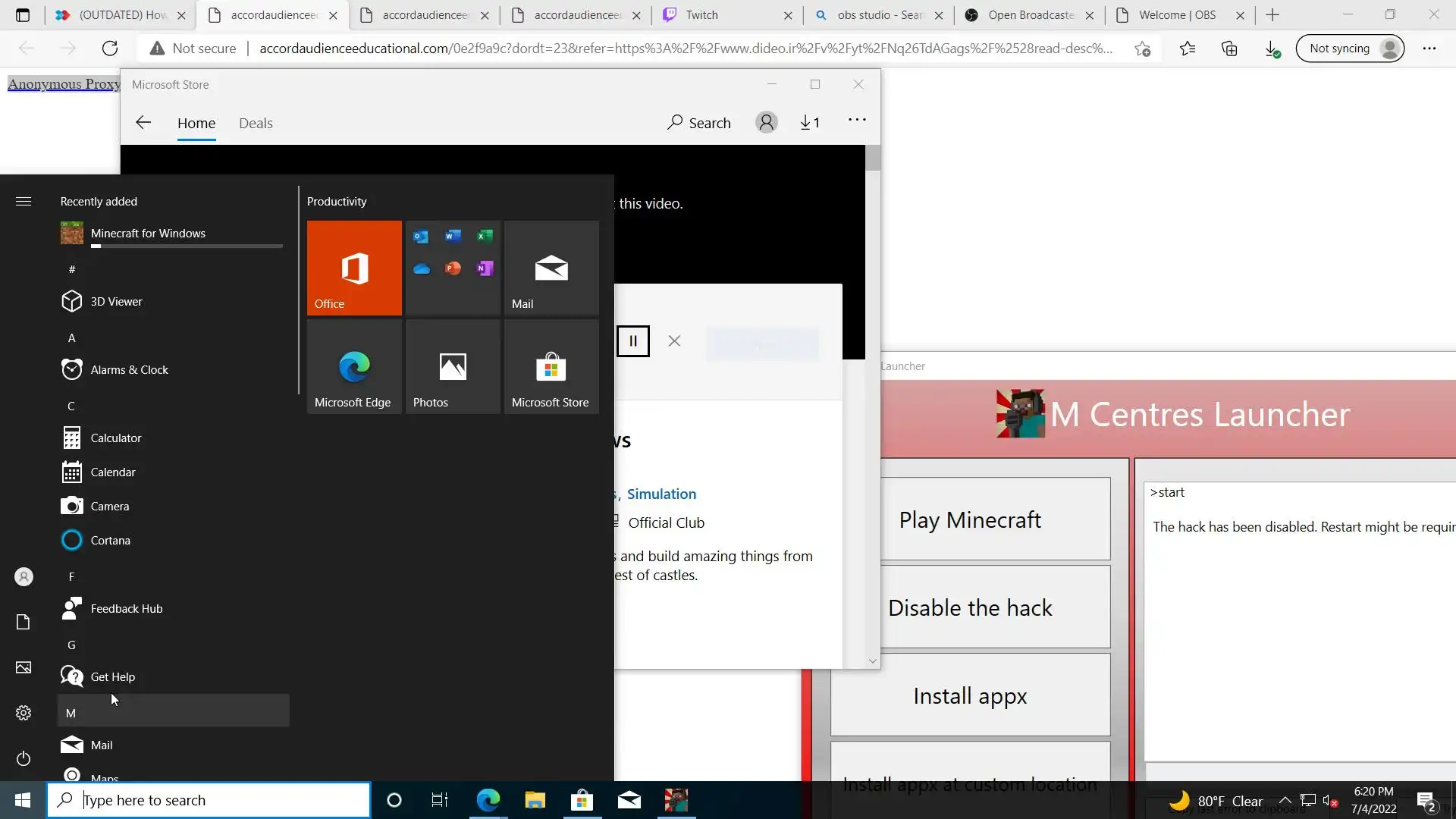Click Cortana circle on the taskbar
1456x819 pixels.
[394, 800]
